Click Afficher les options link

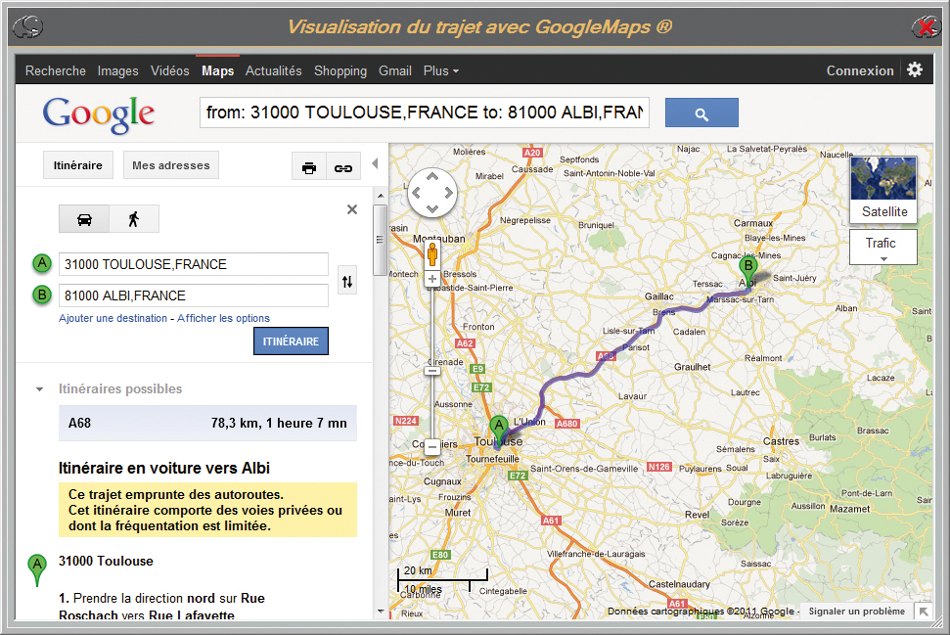(x=224, y=318)
